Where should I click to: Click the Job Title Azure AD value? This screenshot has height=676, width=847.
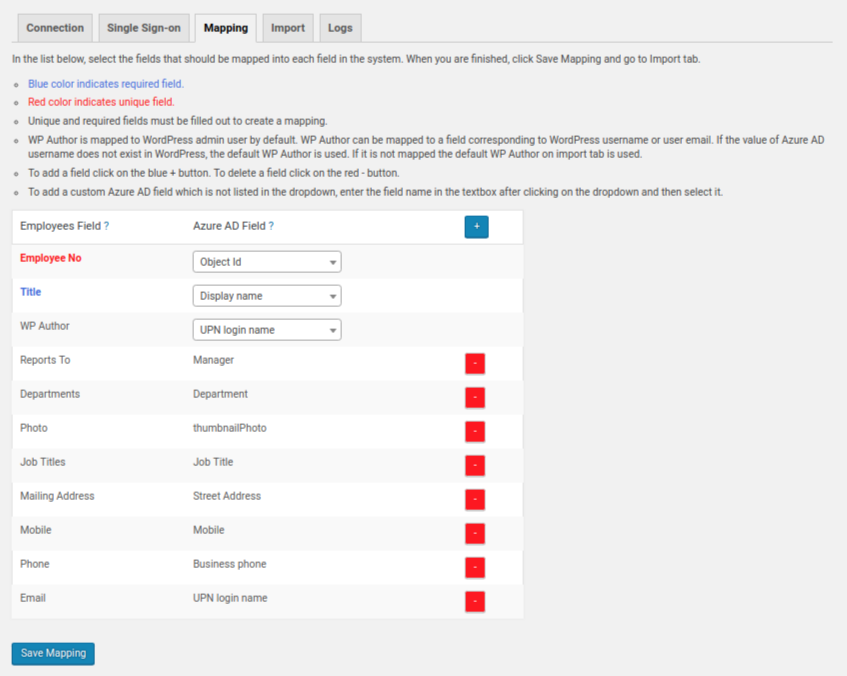(x=213, y=463)
